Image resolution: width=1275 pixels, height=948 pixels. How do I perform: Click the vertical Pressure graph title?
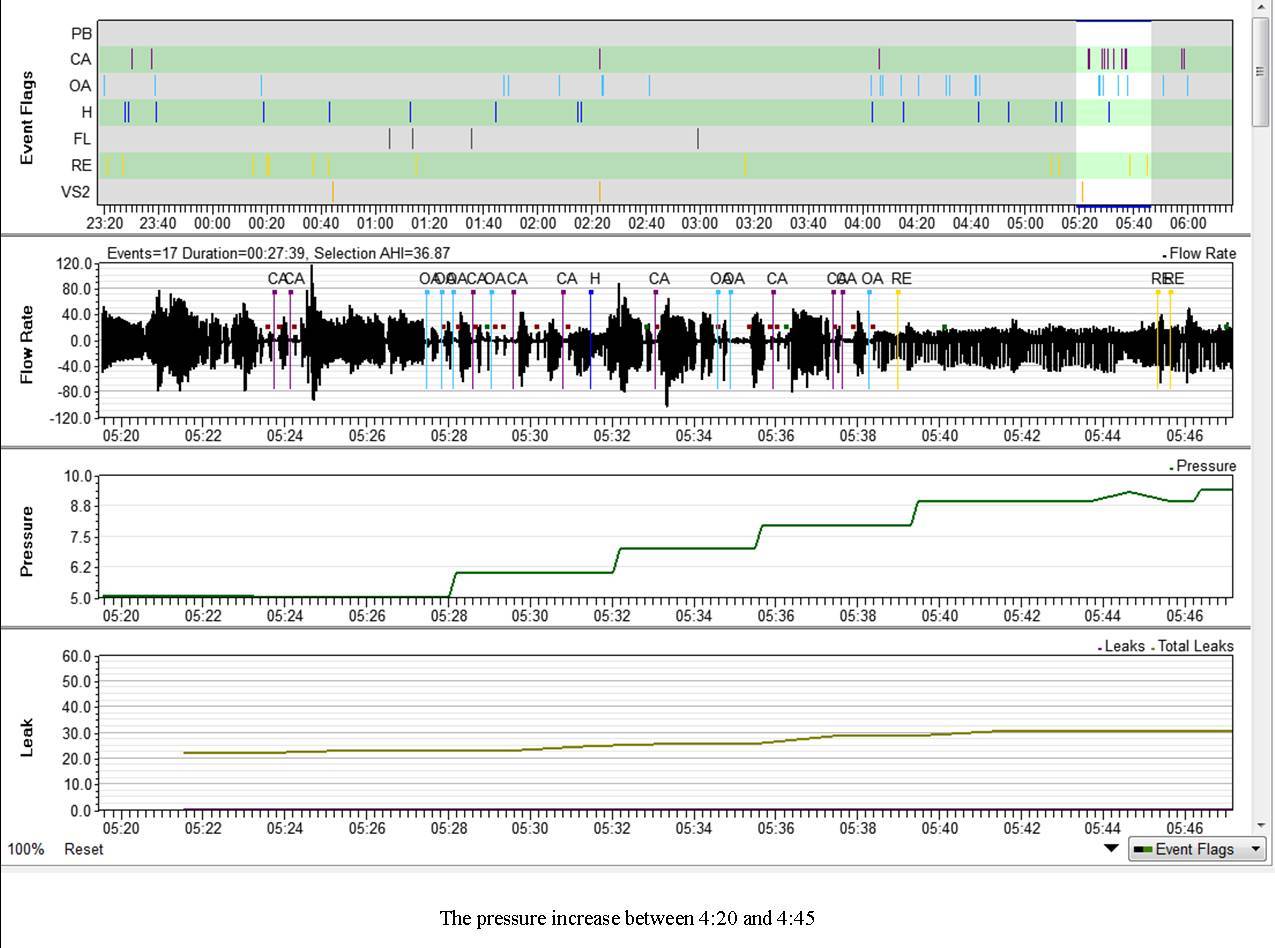[27, 541]
